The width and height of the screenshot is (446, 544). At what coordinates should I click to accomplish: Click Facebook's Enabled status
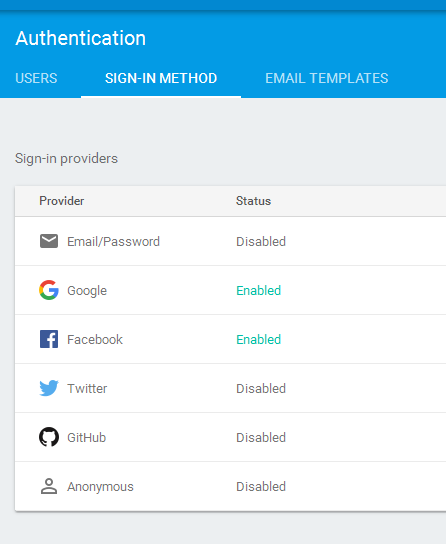pyautogui.click(x=258, y=339)
